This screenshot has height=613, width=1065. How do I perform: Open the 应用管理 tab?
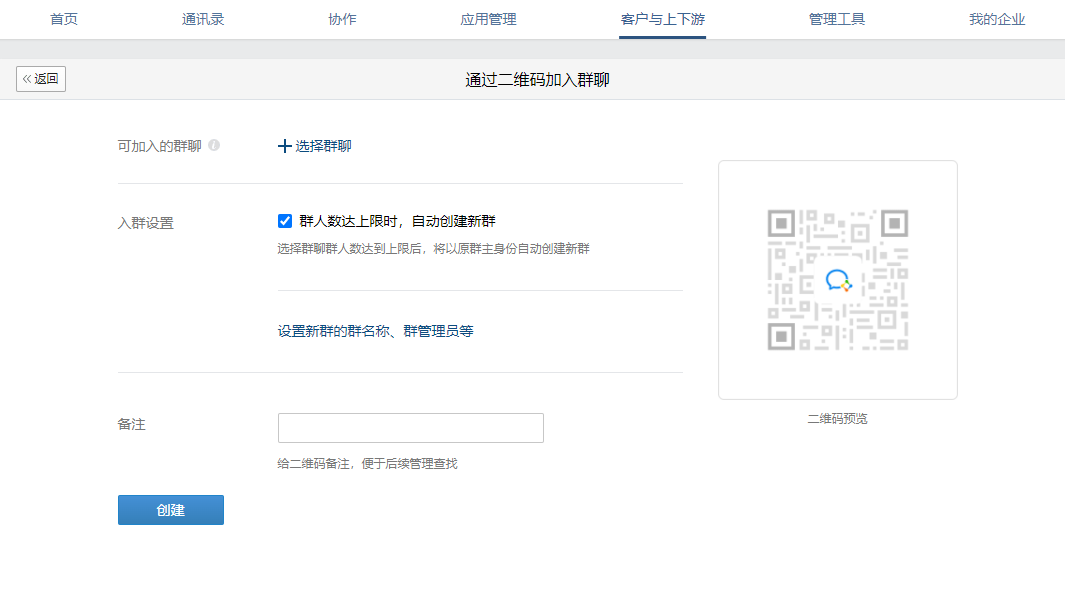(x=488, y=19)
